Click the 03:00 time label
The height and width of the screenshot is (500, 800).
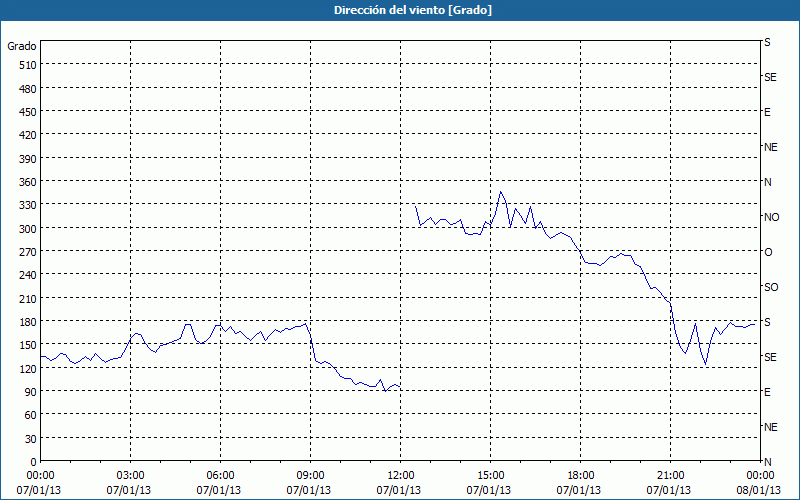tap(131, 476)
